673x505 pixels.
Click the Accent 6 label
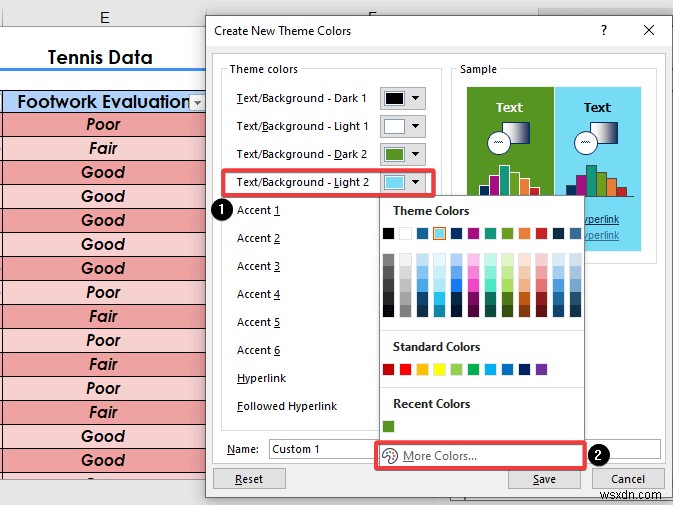point(258,350)
